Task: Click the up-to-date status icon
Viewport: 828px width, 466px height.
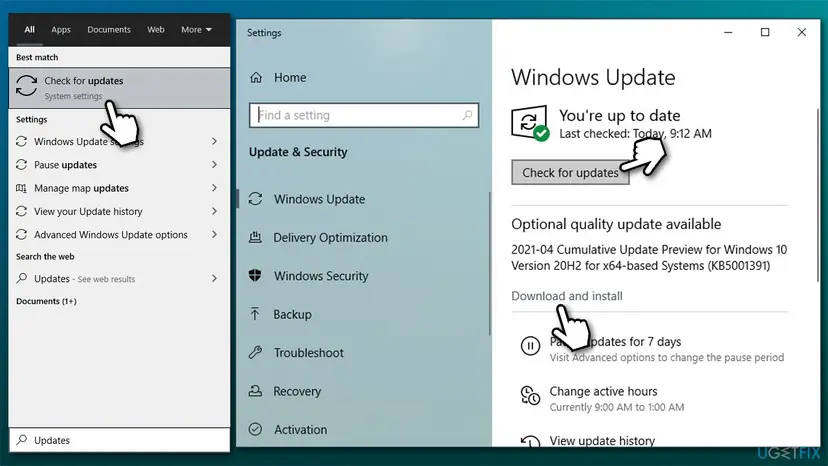Action: click(x=530, y=124)
